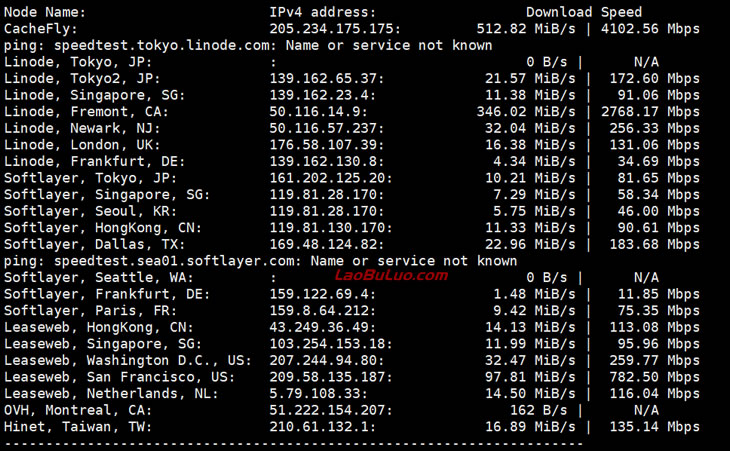The width and height of the screenshot is (730, 451).
Task: Select 'Softlayer, Tokyo, JP' row name
Action: pyautogui.click(x=91, y=178)
